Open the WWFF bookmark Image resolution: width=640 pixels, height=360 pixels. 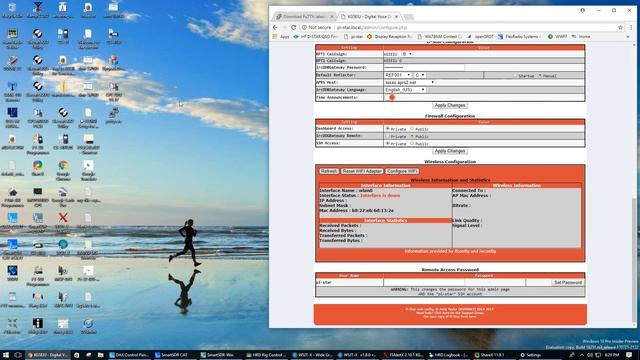coord(558,37)
